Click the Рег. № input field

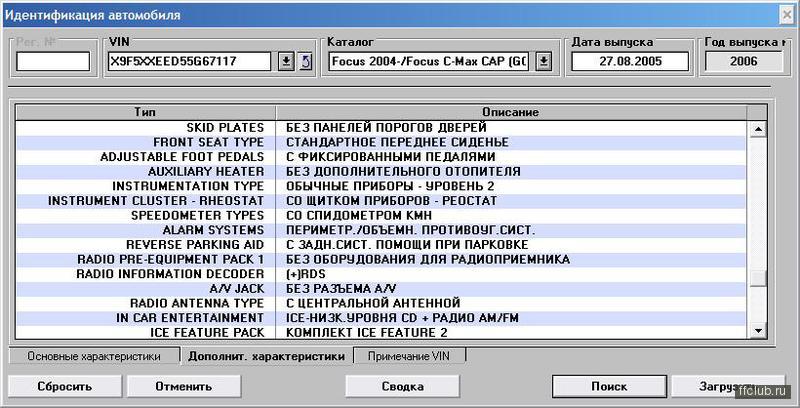pos(53,62)
